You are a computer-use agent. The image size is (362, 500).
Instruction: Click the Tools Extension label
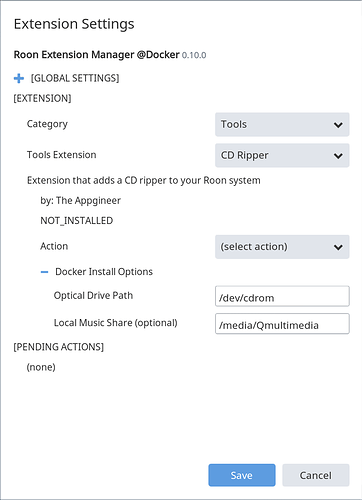click(x=62, y=155)
